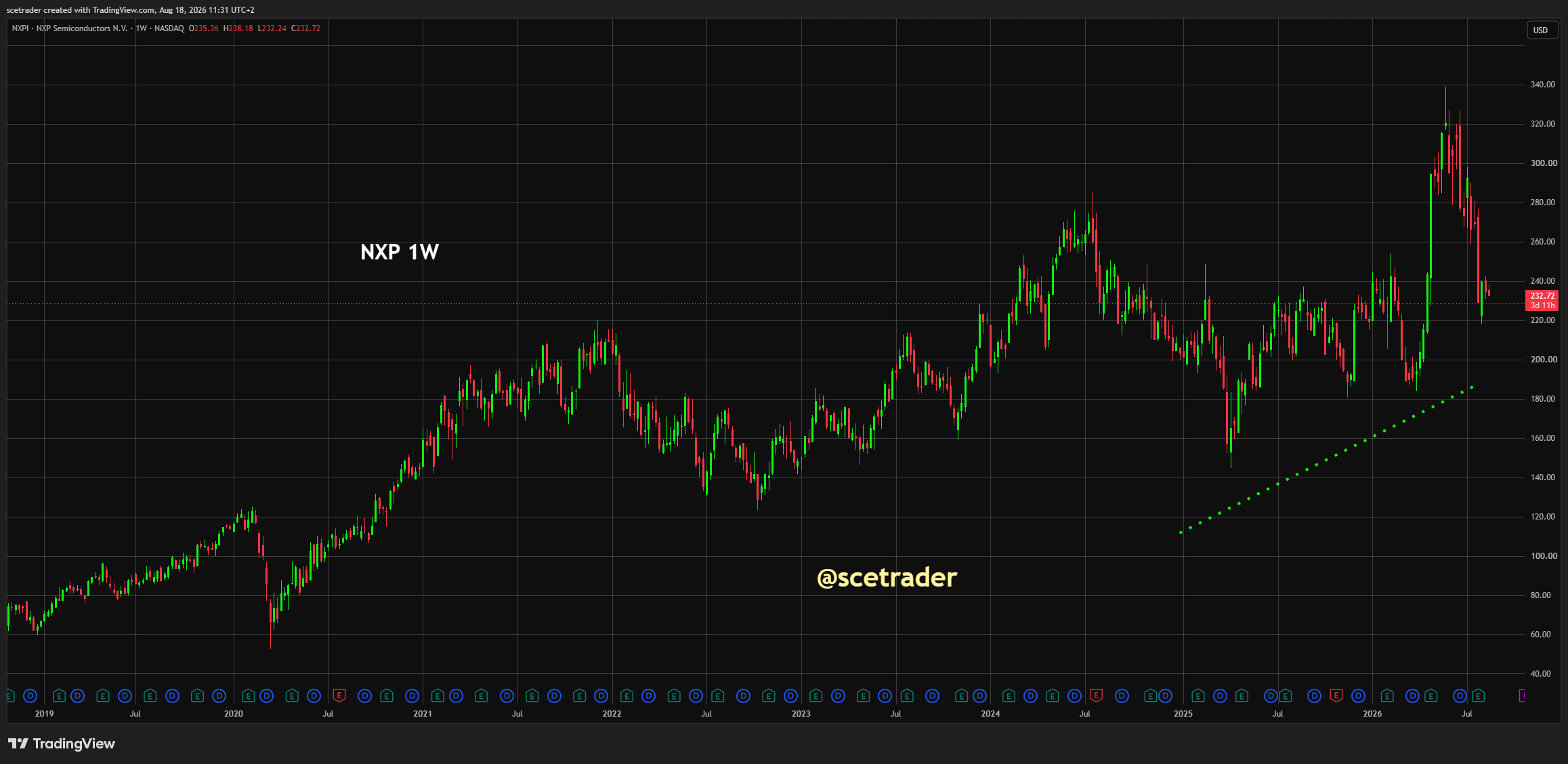Click the green dotted trendline under the 2025 candles
The height and width of the screenshot is (764, 1568).
[1326, 461]
